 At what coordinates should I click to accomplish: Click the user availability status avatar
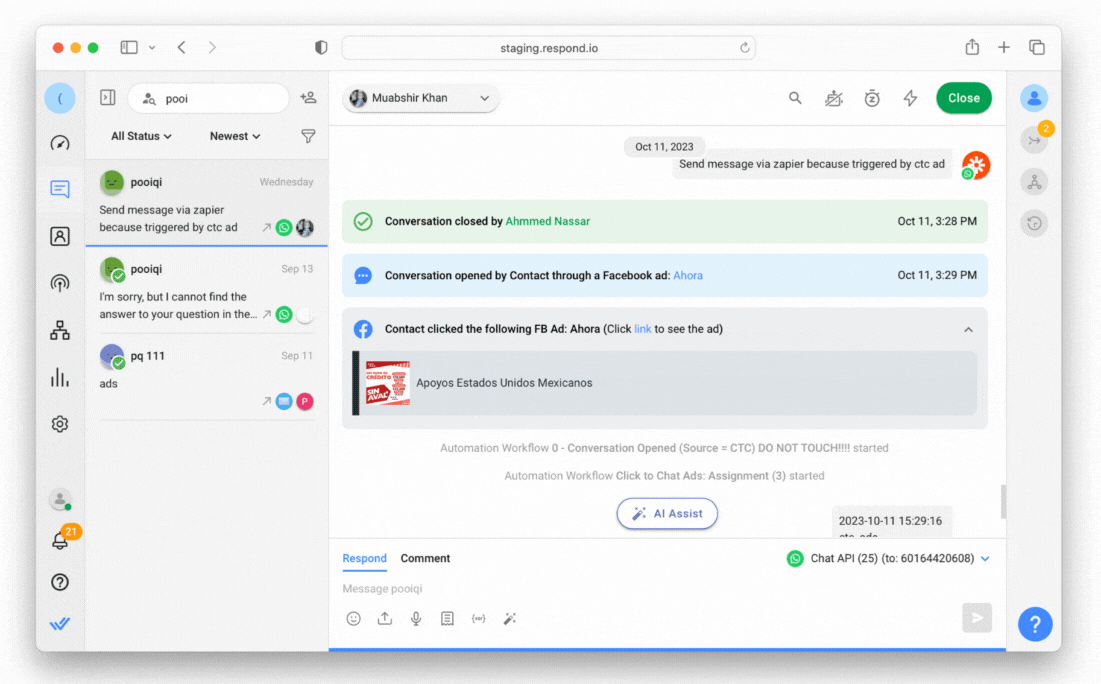(60, 499)
